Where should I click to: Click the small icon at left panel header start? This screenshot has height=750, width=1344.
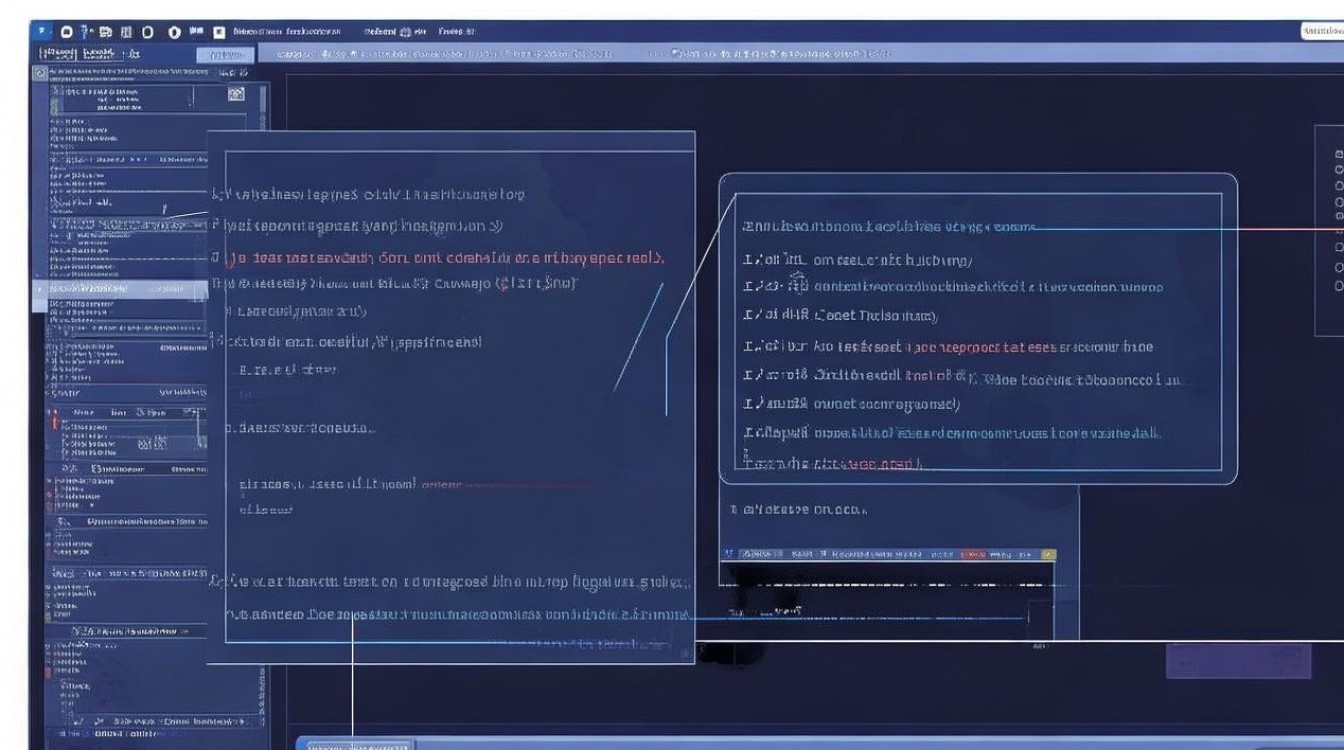click(40, 73)
